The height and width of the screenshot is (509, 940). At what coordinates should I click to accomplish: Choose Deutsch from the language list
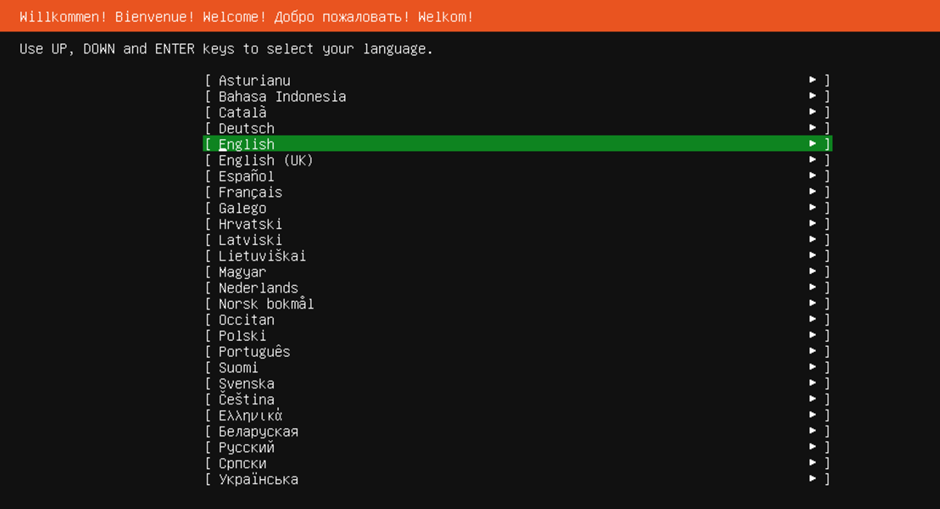246,128
